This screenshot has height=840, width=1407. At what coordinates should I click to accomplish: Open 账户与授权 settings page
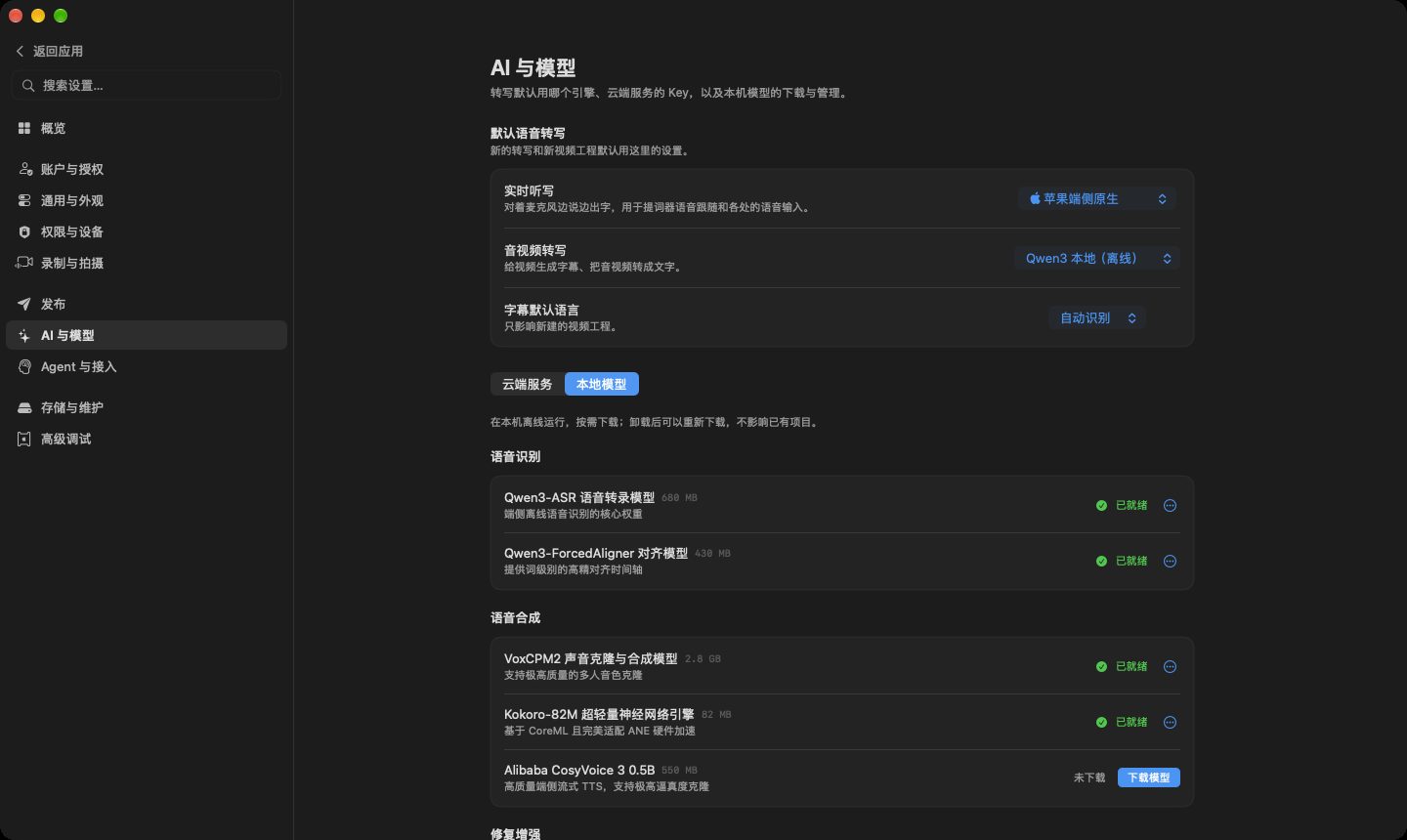147,169
